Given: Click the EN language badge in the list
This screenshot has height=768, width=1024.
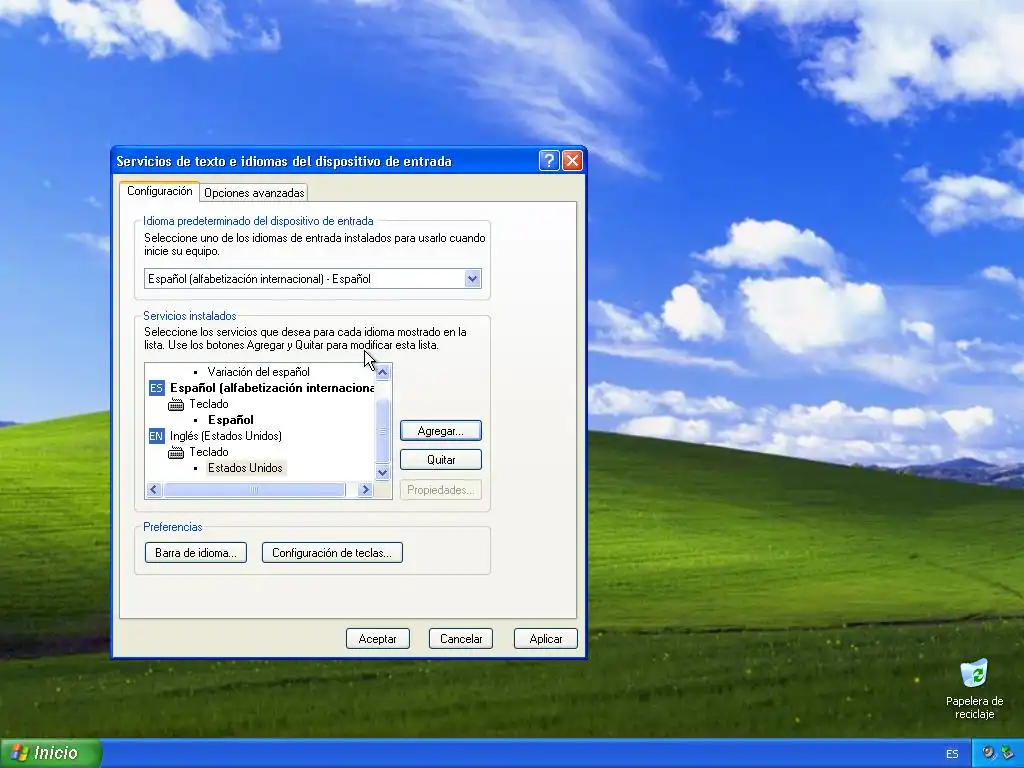Looking at the screenshot, I should click(x=156, y=436).
